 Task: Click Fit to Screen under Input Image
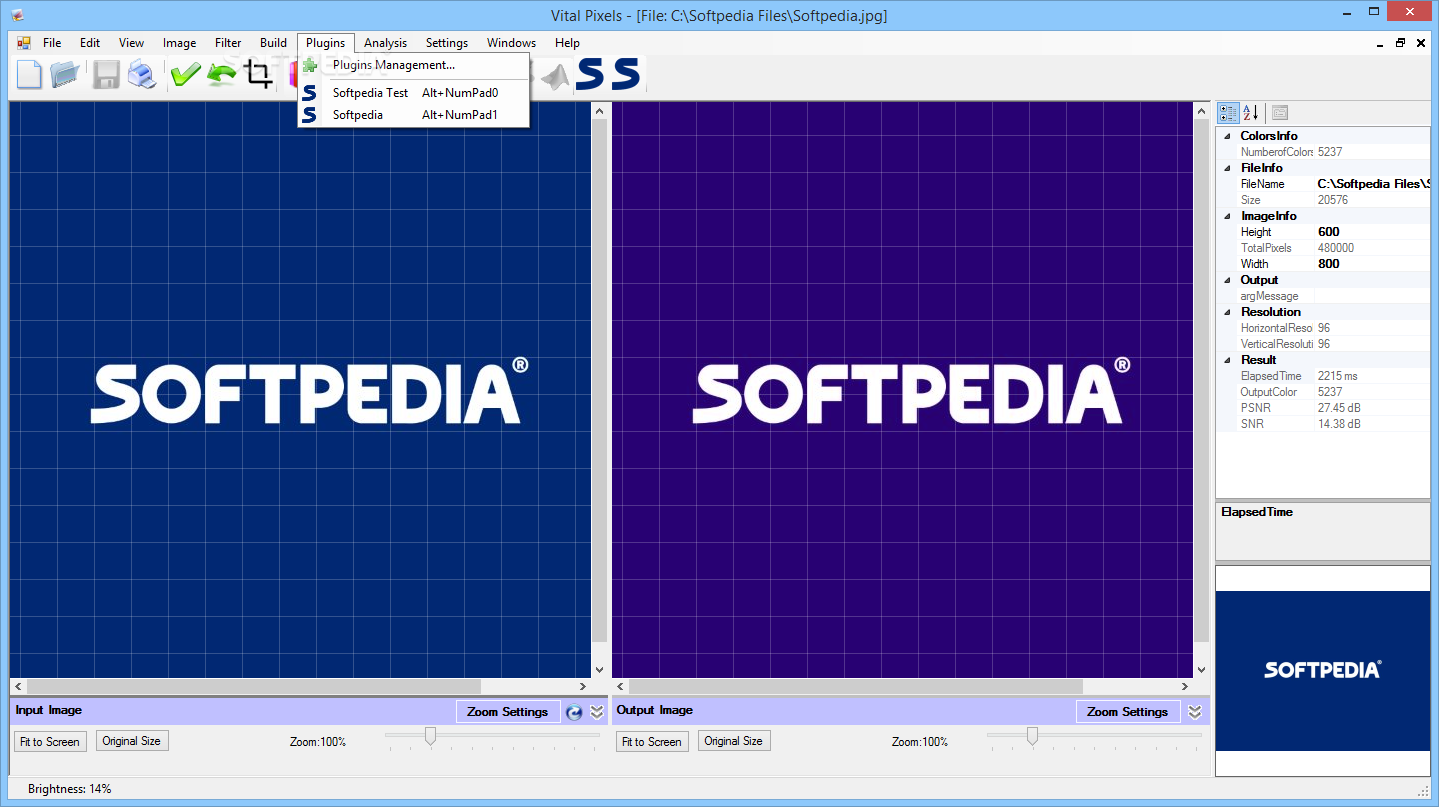point(50,741)
